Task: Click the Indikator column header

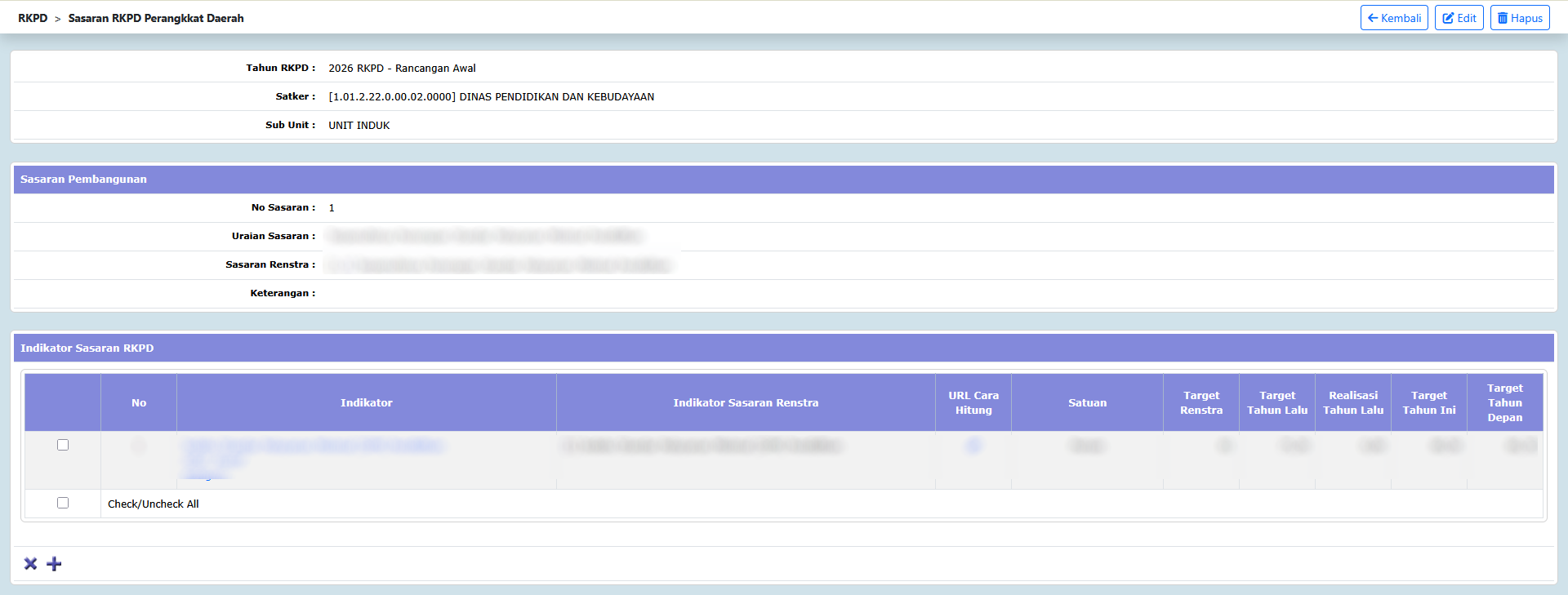Action: (x=366, y=402)
